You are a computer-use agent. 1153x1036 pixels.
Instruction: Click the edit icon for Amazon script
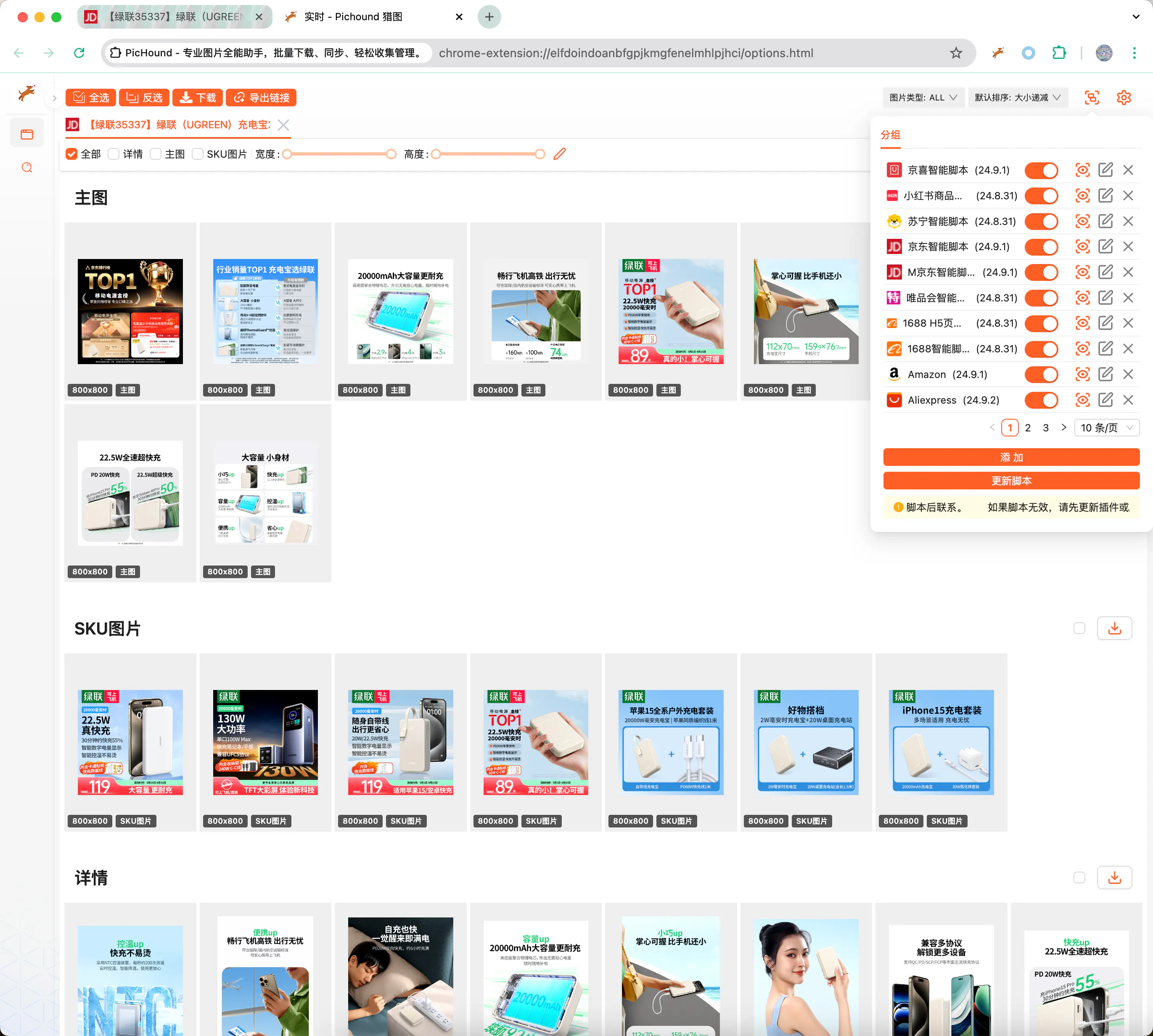[x=1105, y=374]
